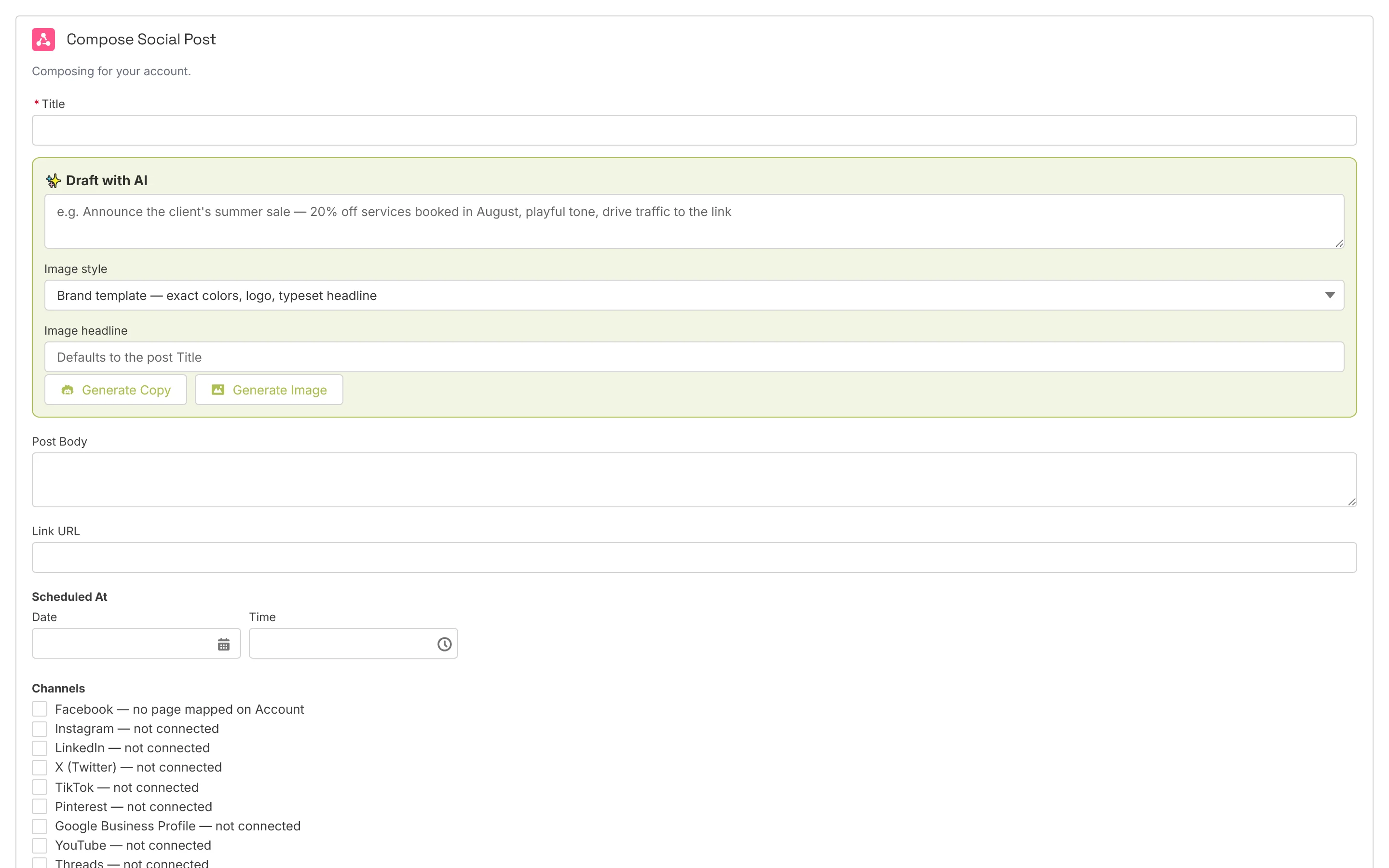The width and height of the screenshot is (1389, 868).
Task: Focus the Link URL input field
Action: [x=694, y=557]
